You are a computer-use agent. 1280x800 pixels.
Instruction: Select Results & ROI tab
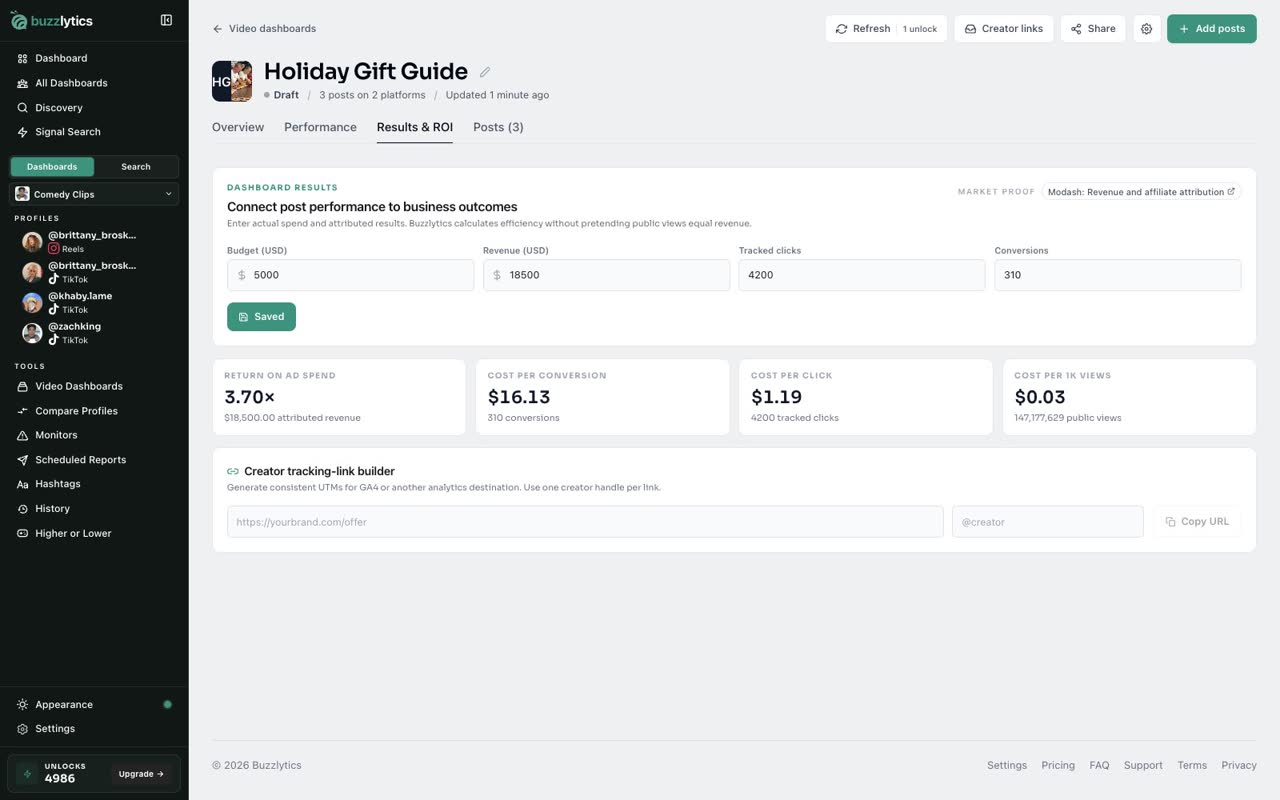tap(415, 127)
